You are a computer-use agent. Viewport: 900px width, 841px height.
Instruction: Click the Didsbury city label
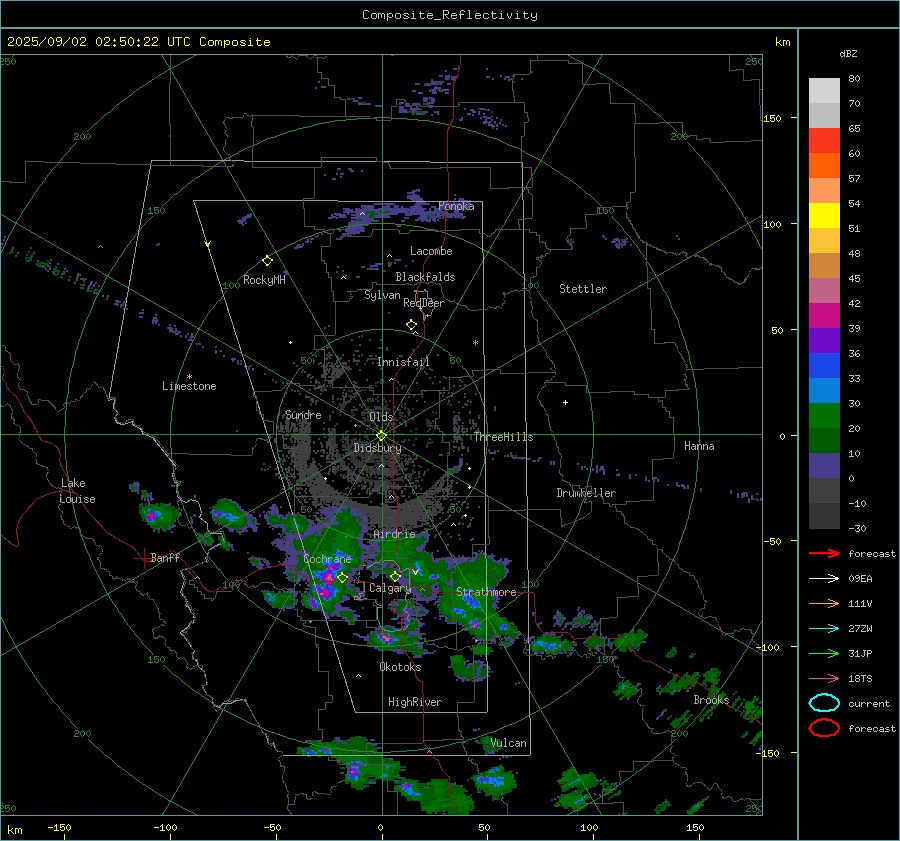pyautogui.click(x=377, y=448)
